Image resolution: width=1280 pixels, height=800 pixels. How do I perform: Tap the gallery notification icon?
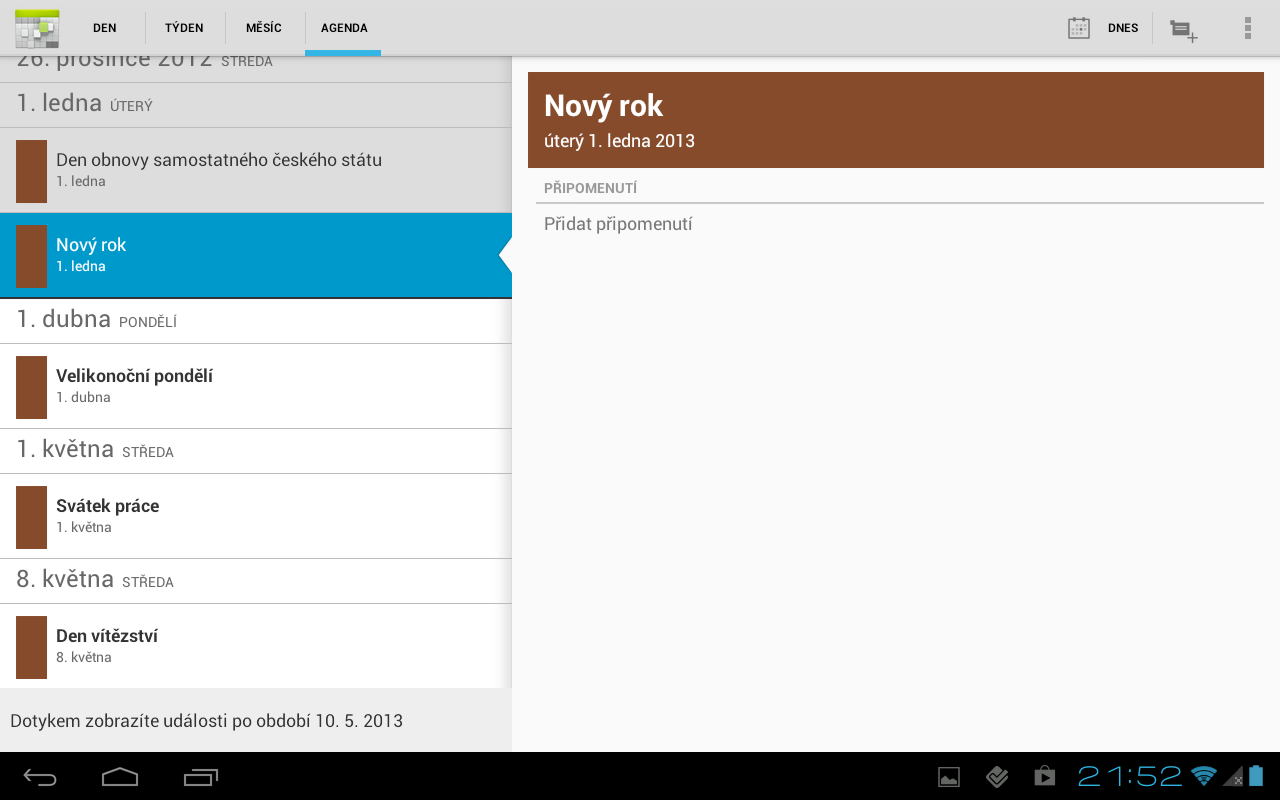pyautogui.click(x=948, y=776)
